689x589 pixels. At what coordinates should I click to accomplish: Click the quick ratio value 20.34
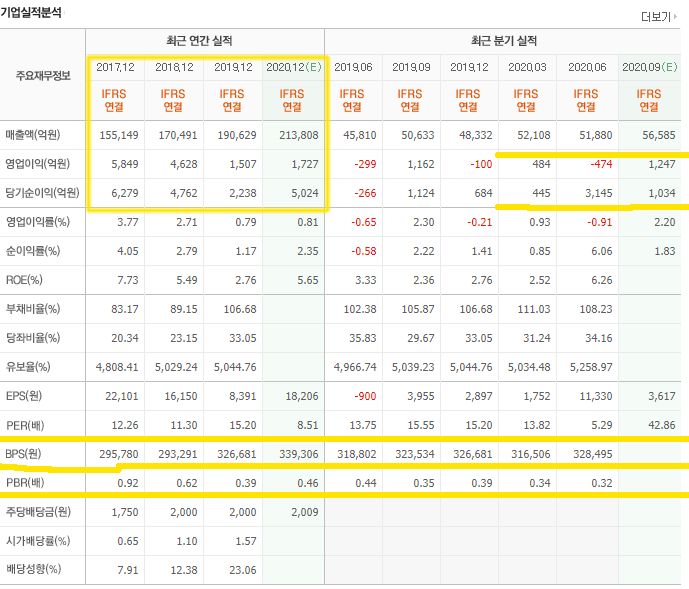pos(125,338)
